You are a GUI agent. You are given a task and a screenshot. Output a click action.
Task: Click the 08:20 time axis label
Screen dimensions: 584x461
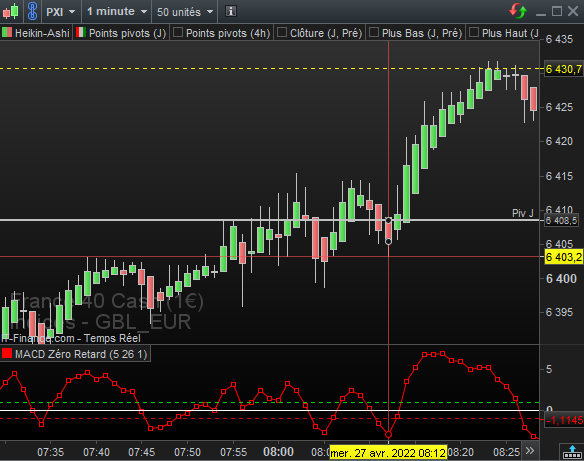point(460,452)
